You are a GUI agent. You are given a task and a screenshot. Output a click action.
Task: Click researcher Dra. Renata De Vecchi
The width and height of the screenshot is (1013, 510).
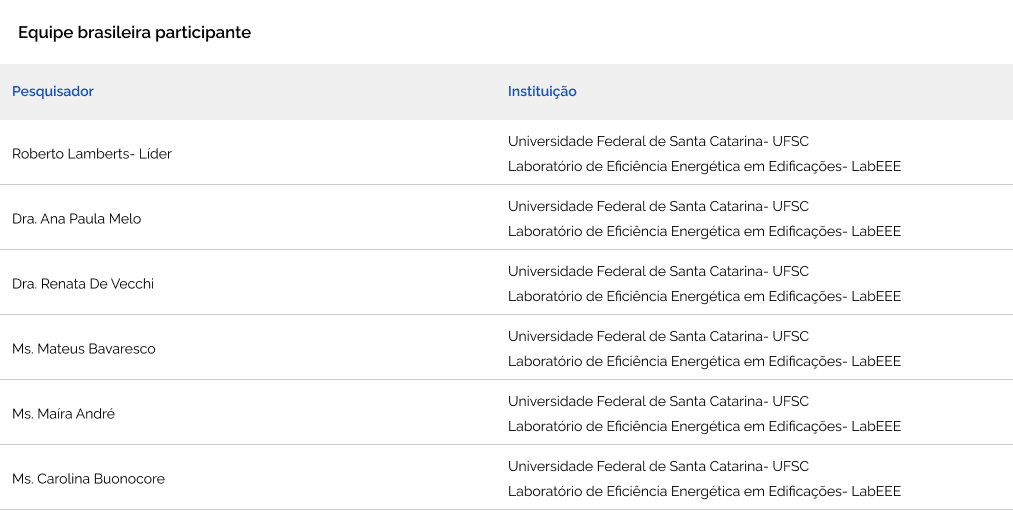click(x=83, y=284)
